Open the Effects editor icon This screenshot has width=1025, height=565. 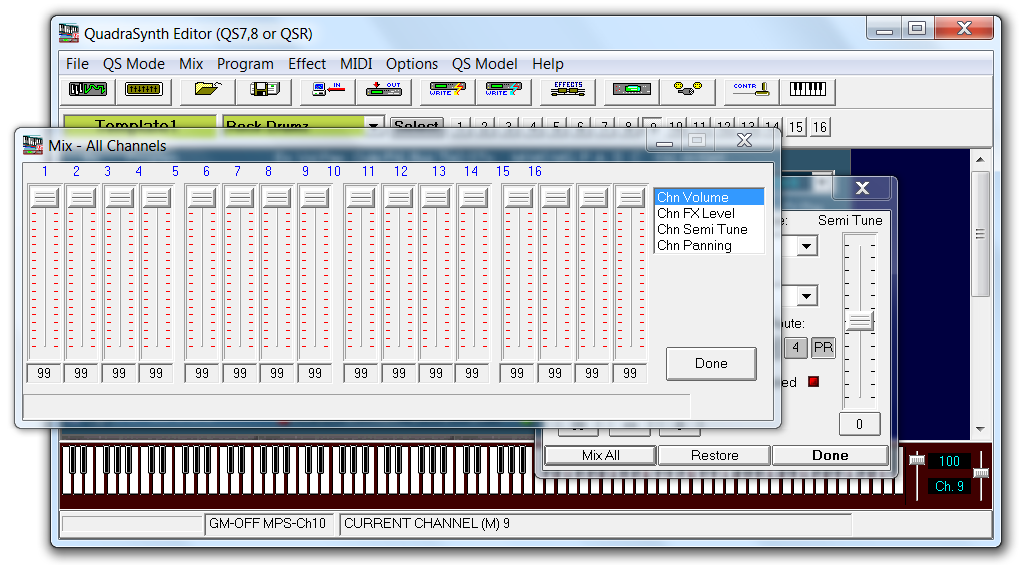(568, 90)
